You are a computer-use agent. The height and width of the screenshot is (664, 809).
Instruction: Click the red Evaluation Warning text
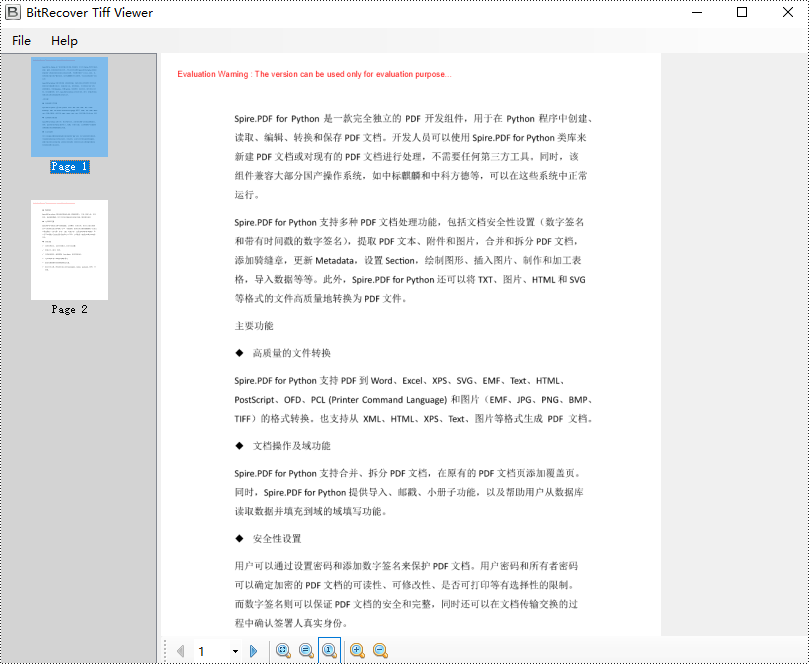pyautogui.click(x=315, y=74)
